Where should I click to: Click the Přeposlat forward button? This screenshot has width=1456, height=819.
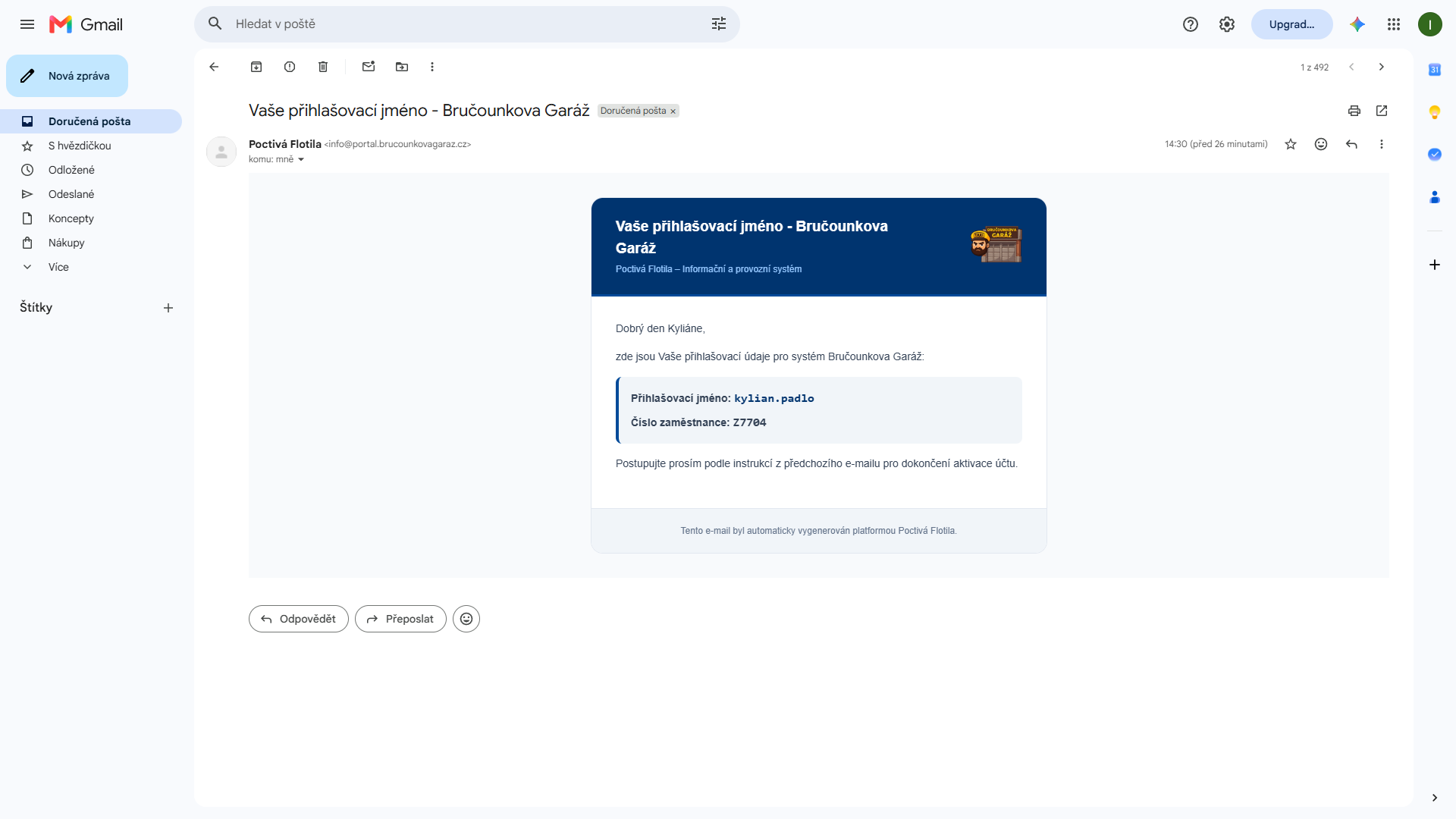400,619
